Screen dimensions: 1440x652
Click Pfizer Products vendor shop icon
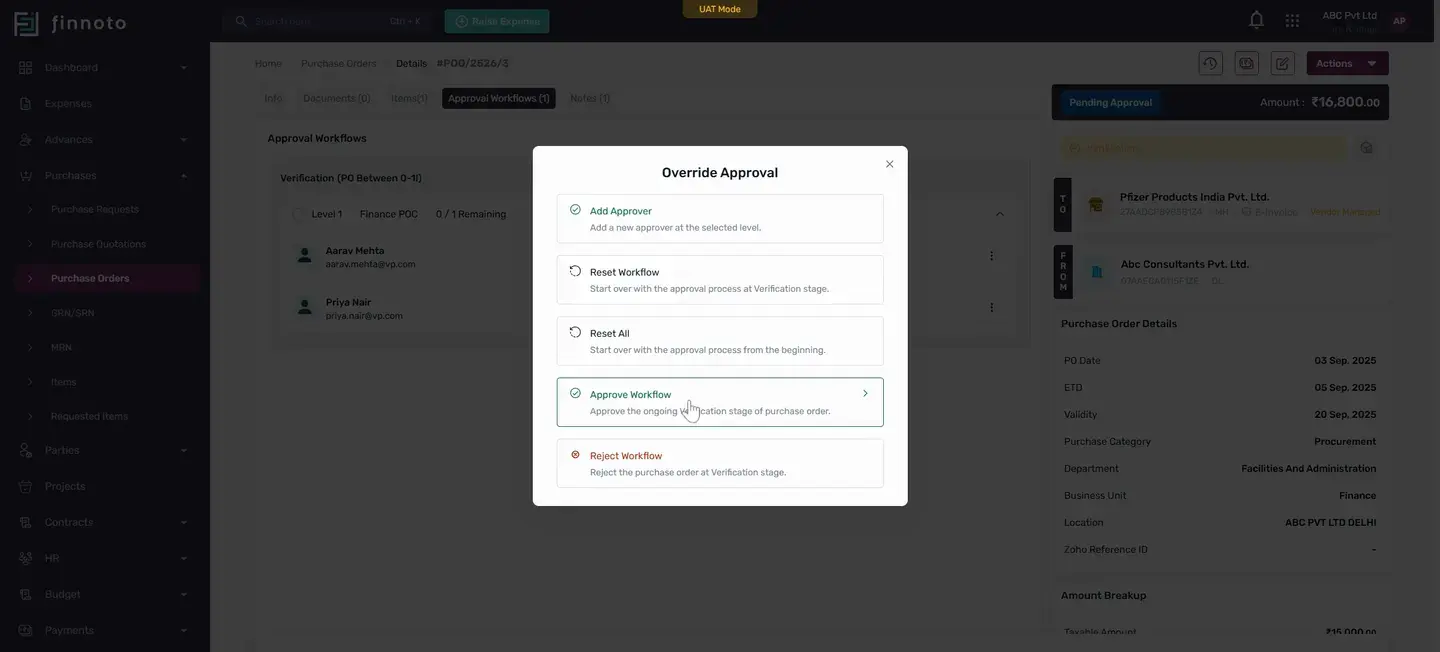1096,204
